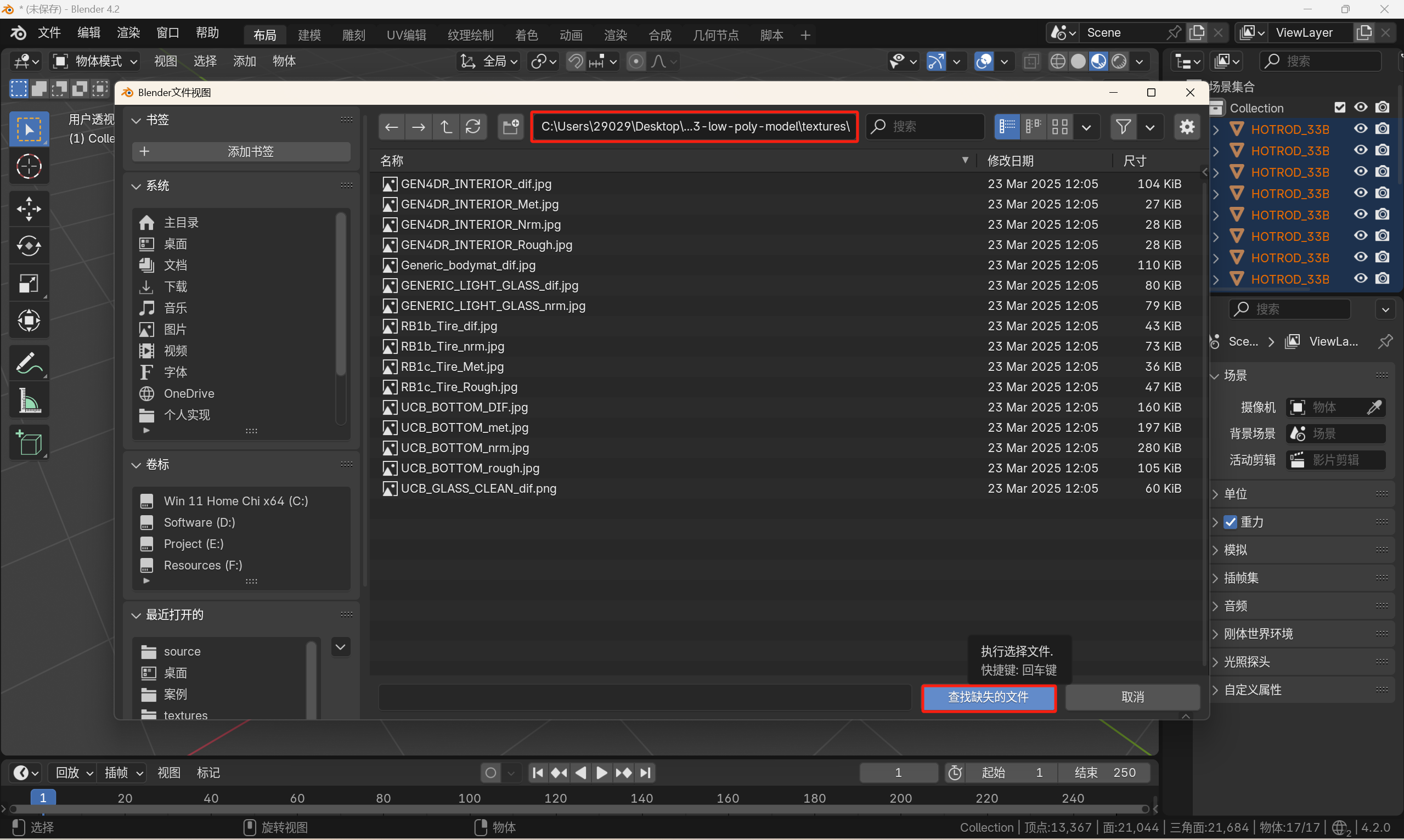Hide the first HOTROD_33B object
The width and height of the screenshot is (1404, 840).
coord(1361,129)
